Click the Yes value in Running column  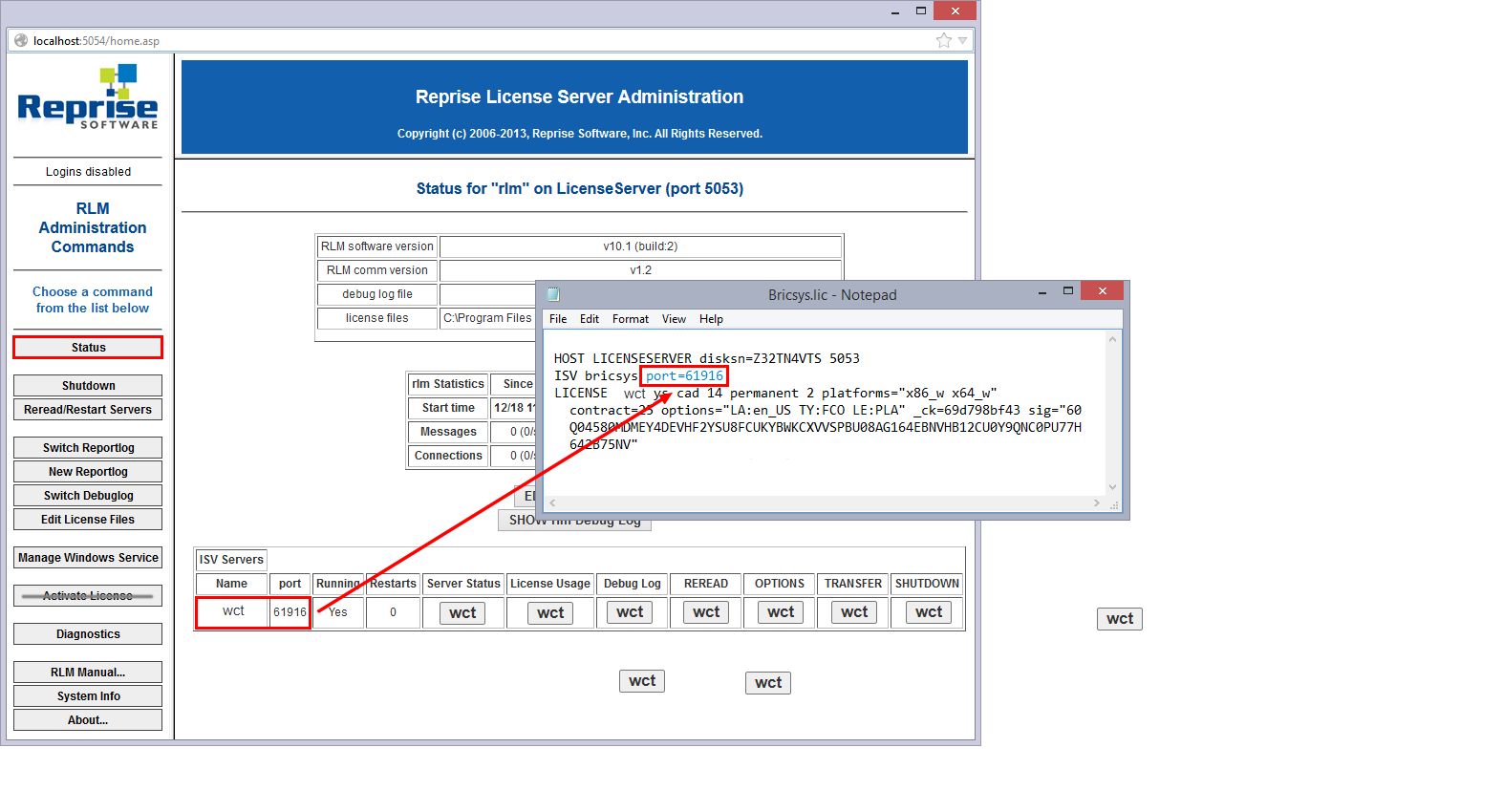coord(338,612)
